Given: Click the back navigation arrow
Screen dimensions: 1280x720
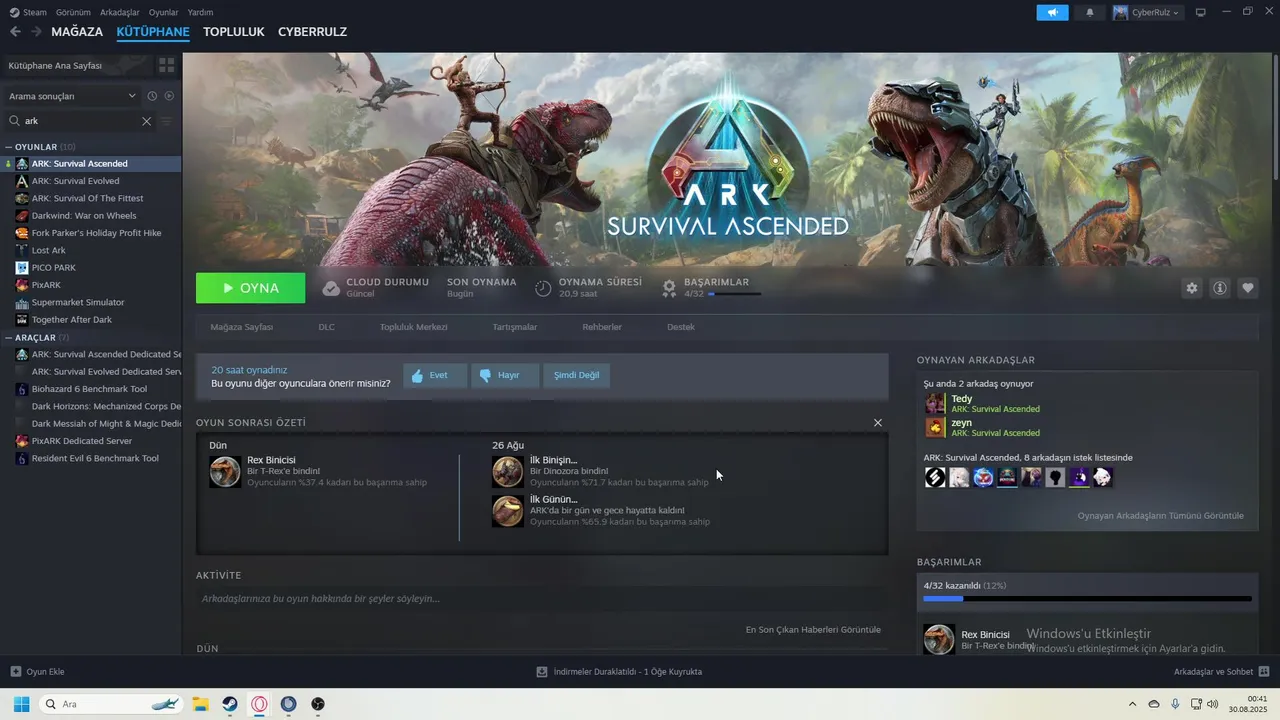Looking at the screenshot, I should click(x=15, y=32).
